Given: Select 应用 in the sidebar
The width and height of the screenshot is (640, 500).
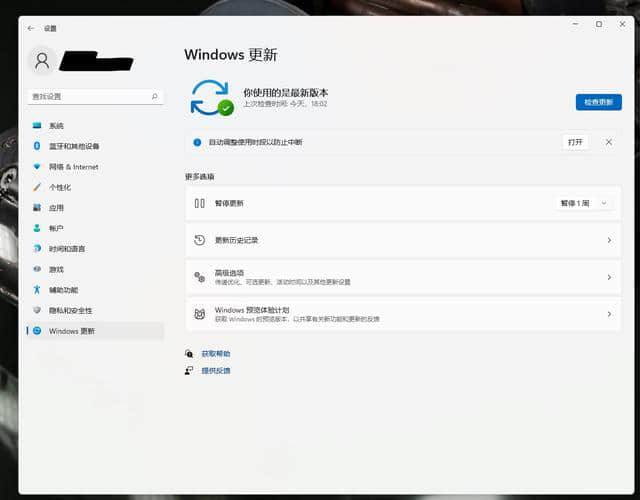Looking at the screenshot, I should click(x=96, y=208).
